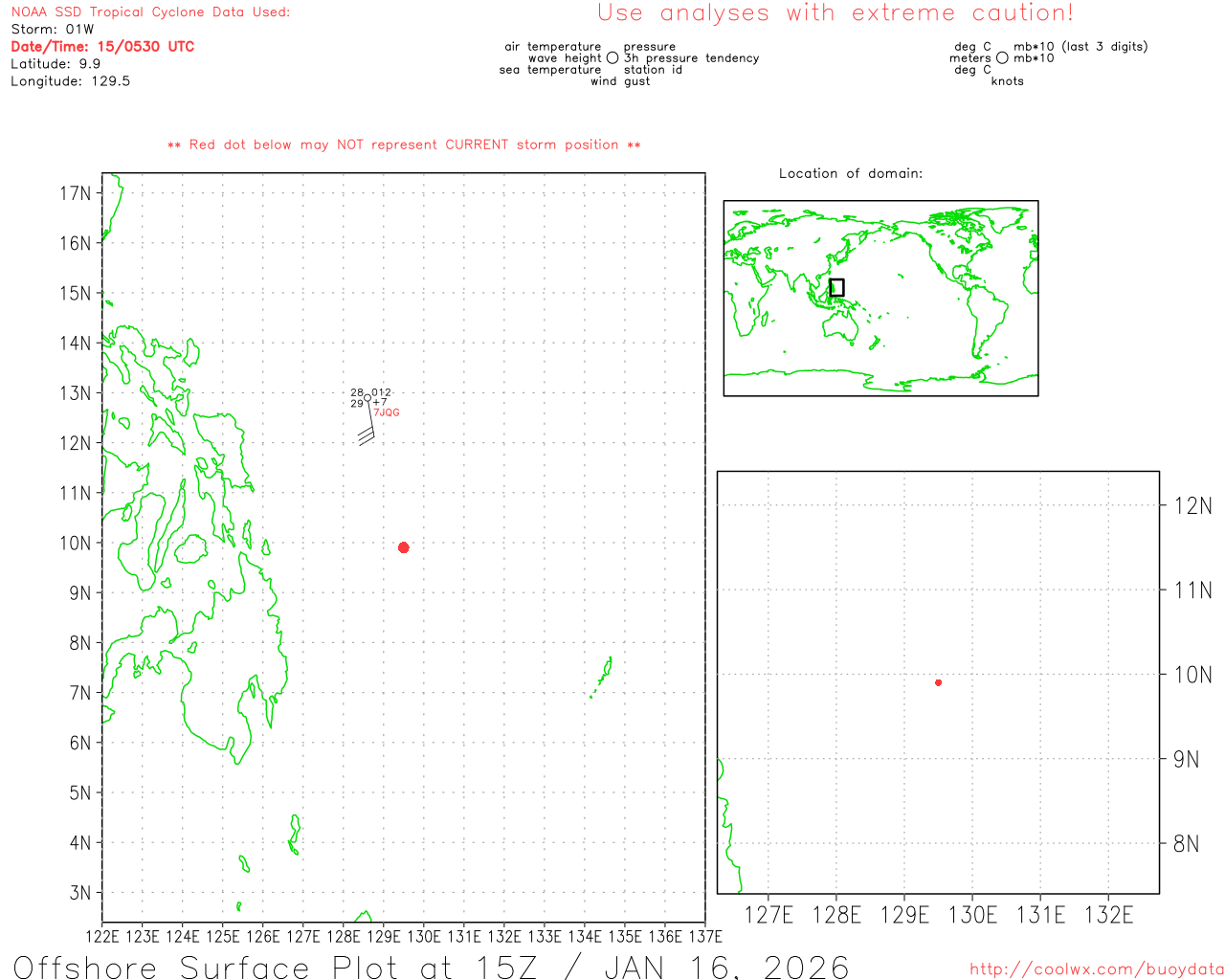Image resolution: width=1225 pixels, height=980 pixels.
Task: Click the circle symbol in the units legend
Action: pos(1002,58)
